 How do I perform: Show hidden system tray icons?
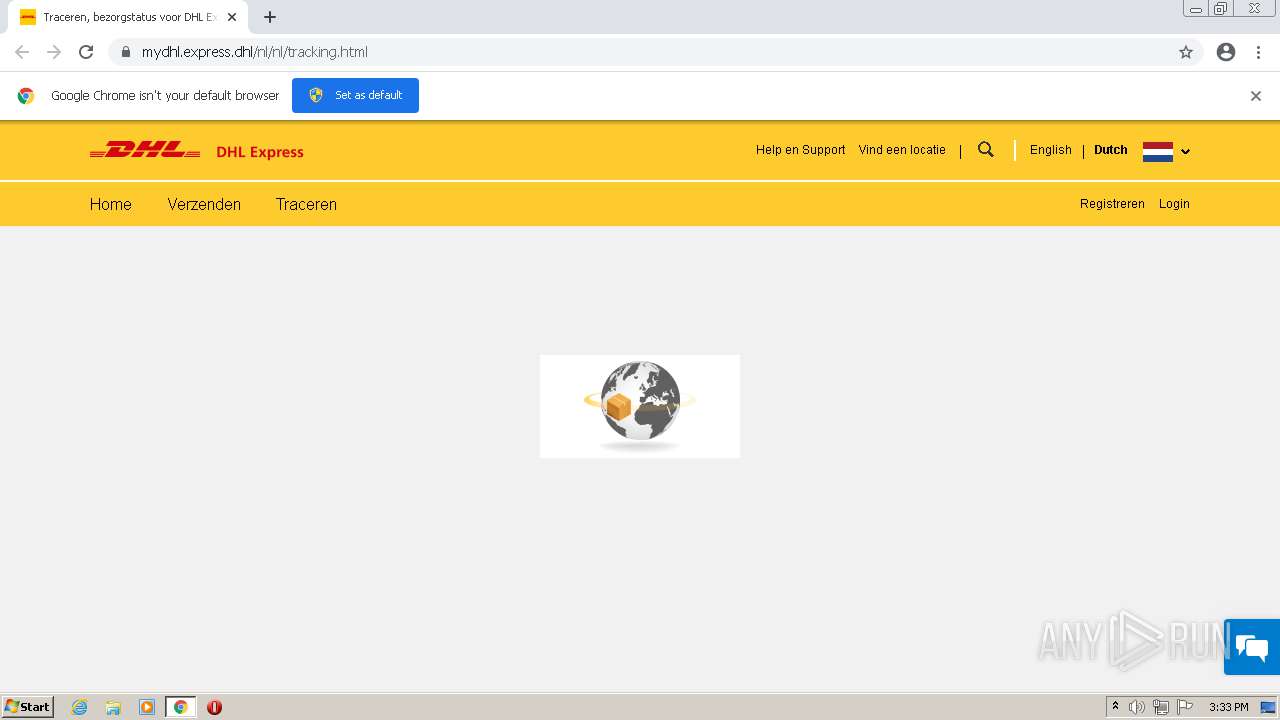click(1115, 707)
